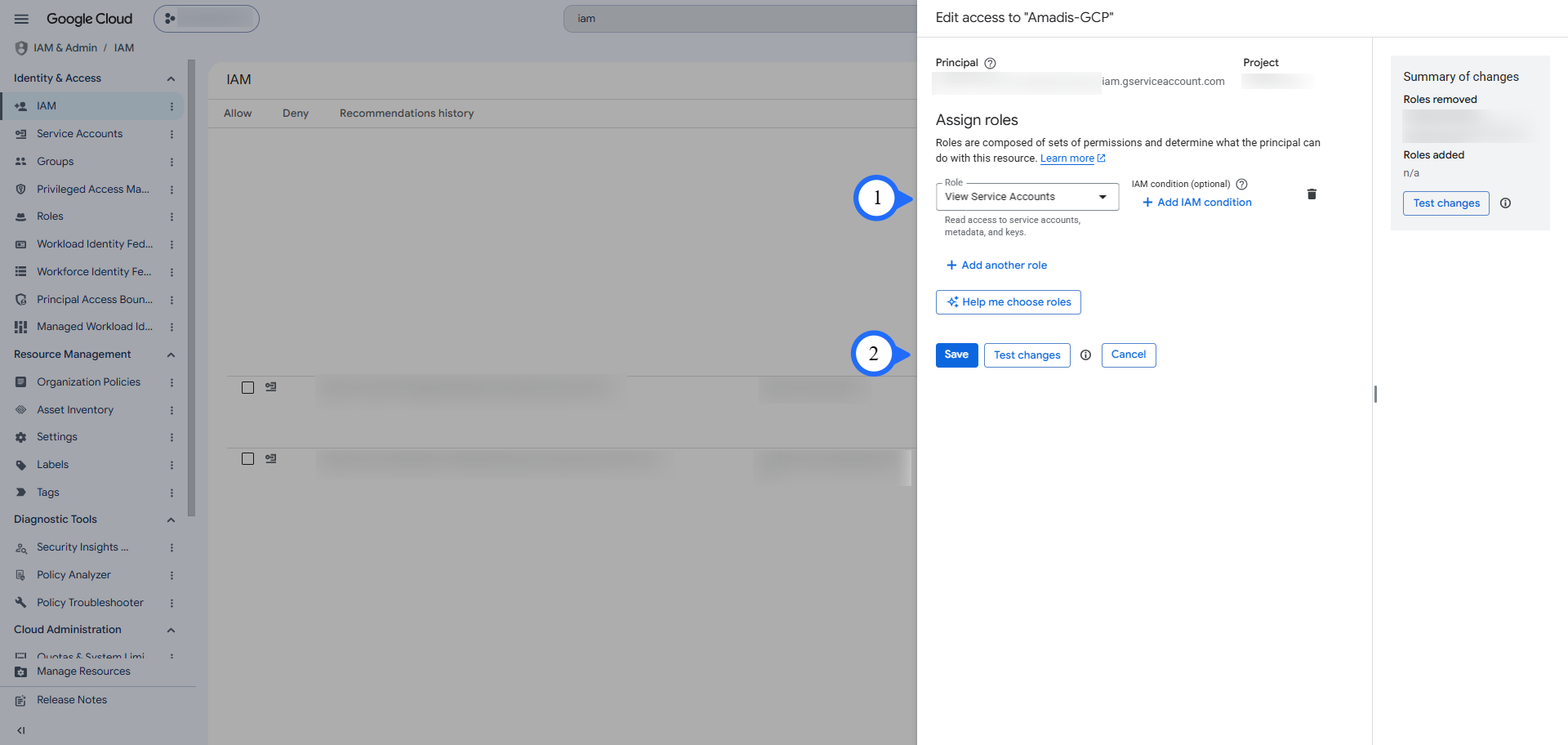Click Help me choose roles
Image resolution: width=1568 pixels, height=745 pixels.
point(1009,302)
